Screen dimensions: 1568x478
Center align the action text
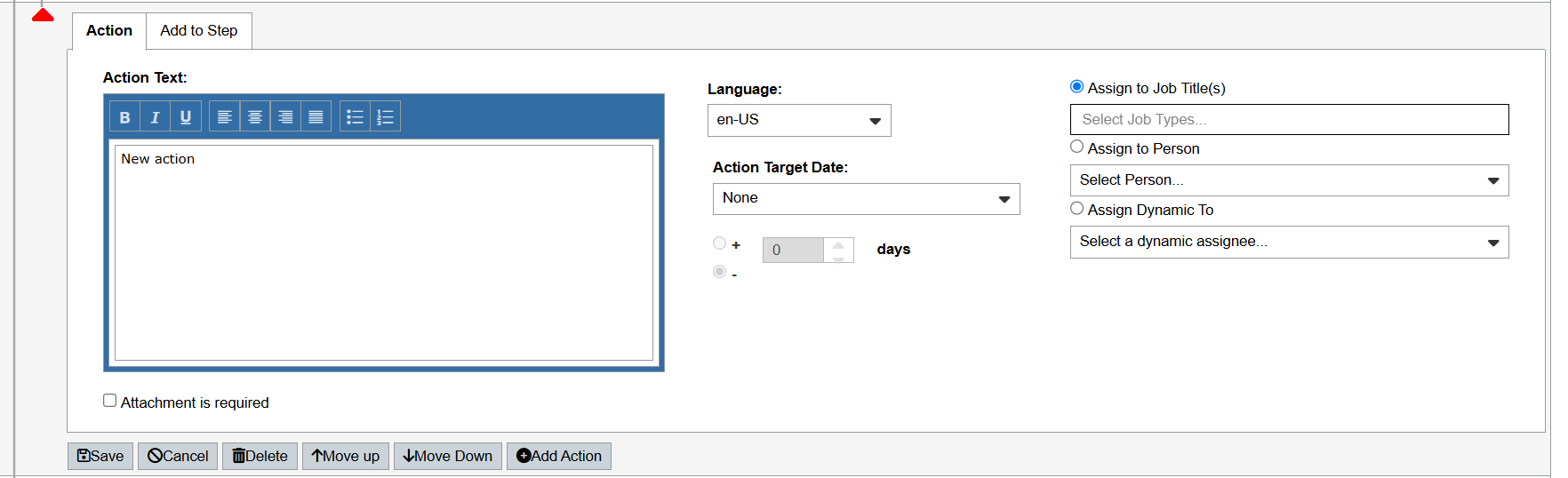coord(255,117)
